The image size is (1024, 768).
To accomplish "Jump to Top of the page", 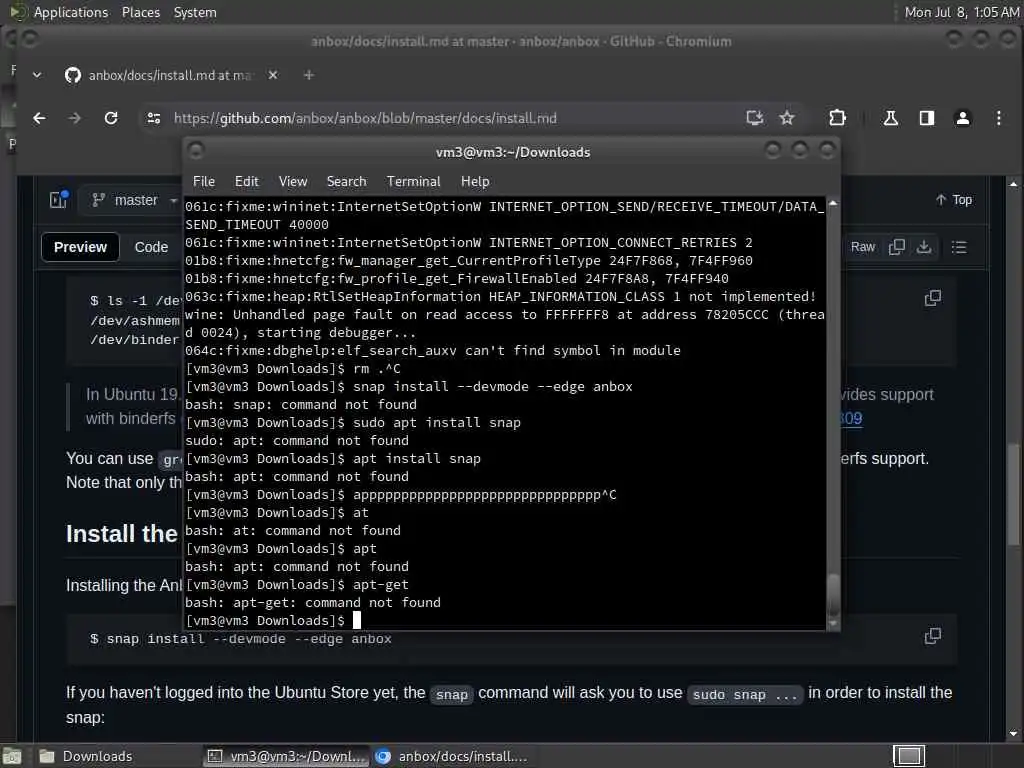I will [953, 200].
